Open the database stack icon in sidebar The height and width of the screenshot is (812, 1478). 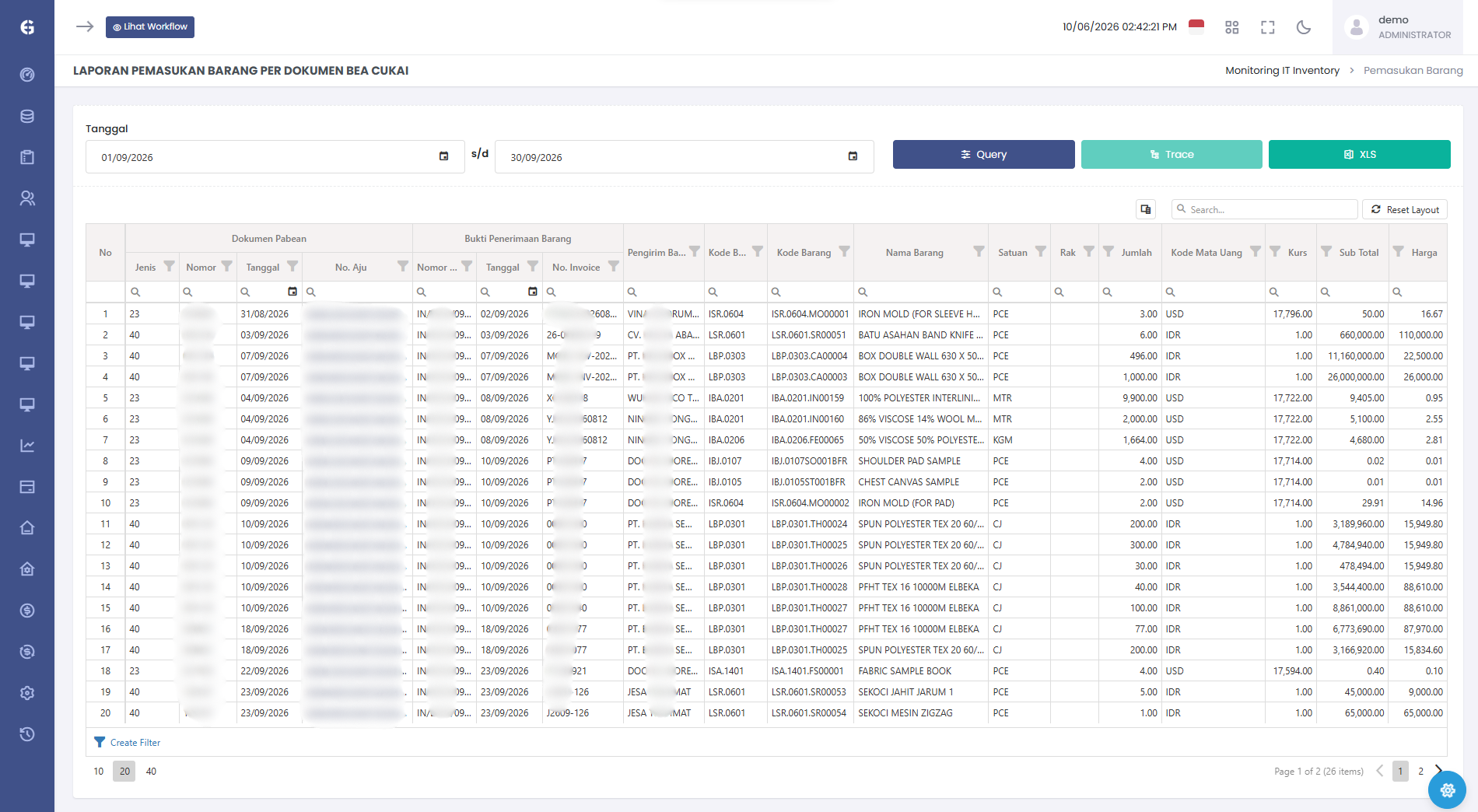coord(27,116)
